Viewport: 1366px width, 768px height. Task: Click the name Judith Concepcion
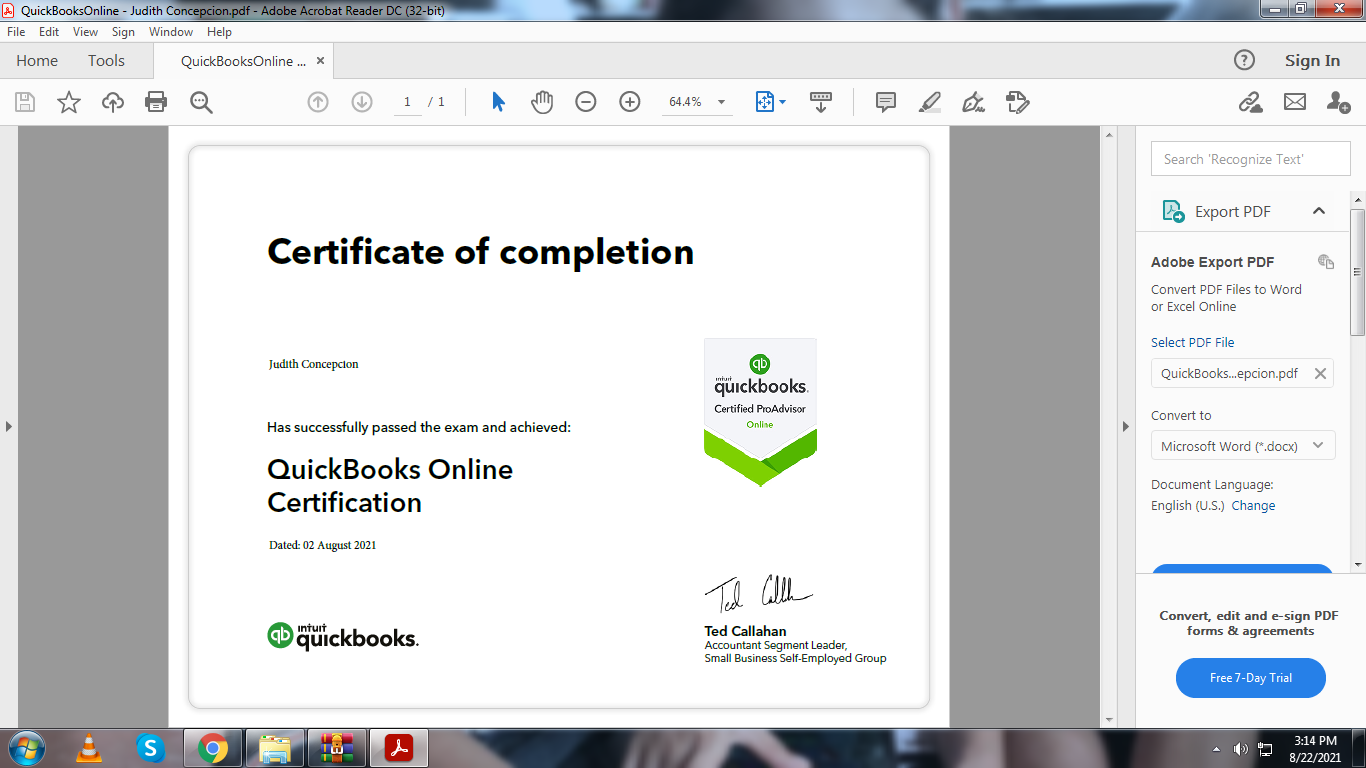(x=313, y=364)
